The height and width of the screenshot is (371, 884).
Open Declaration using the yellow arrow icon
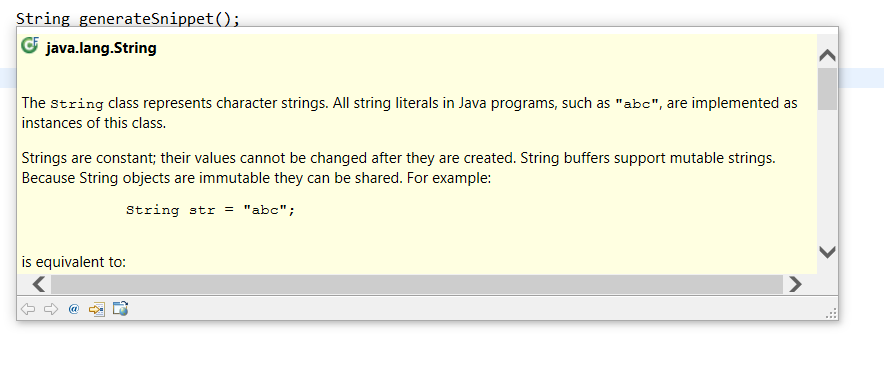click(97, 309)
